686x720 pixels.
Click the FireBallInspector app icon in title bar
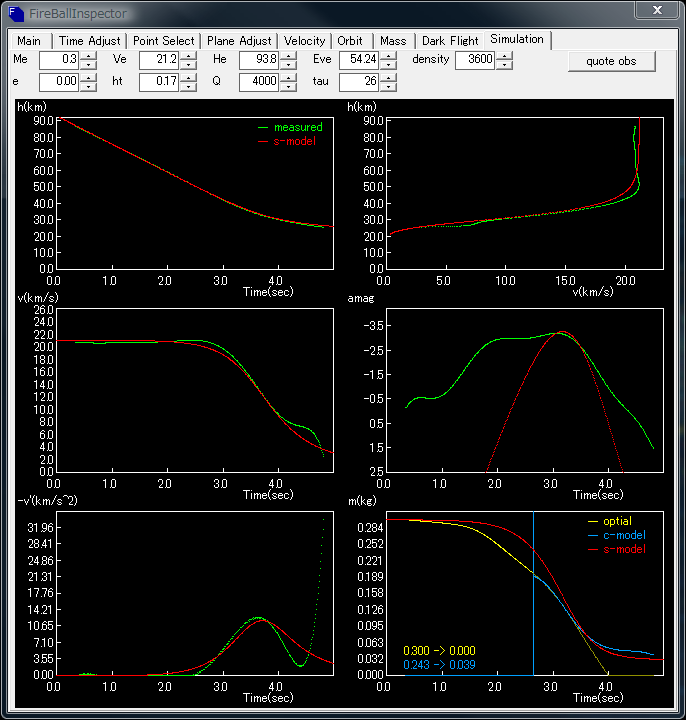coord(16,12)
